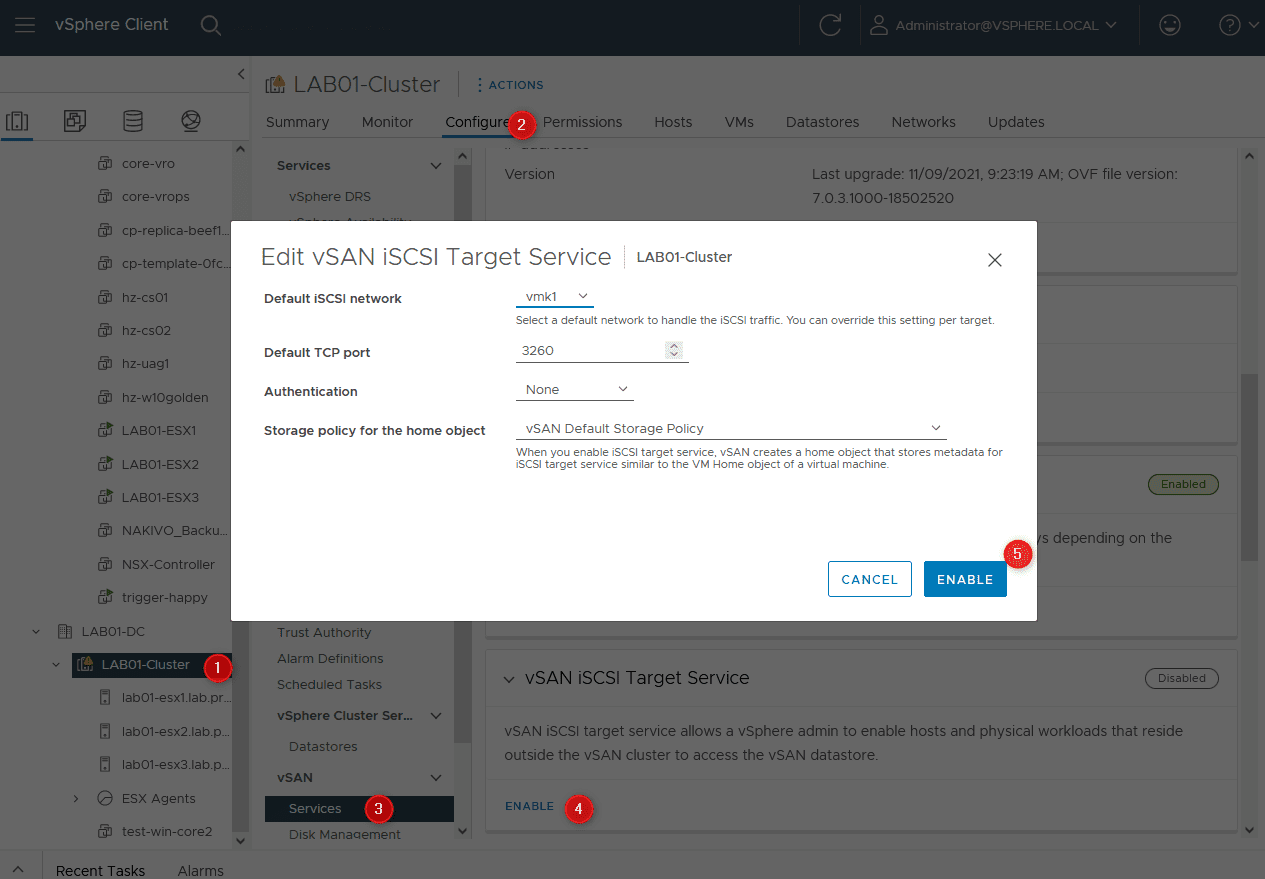Click the VM icon beside trigger-happy

click(x=104, y=598)
